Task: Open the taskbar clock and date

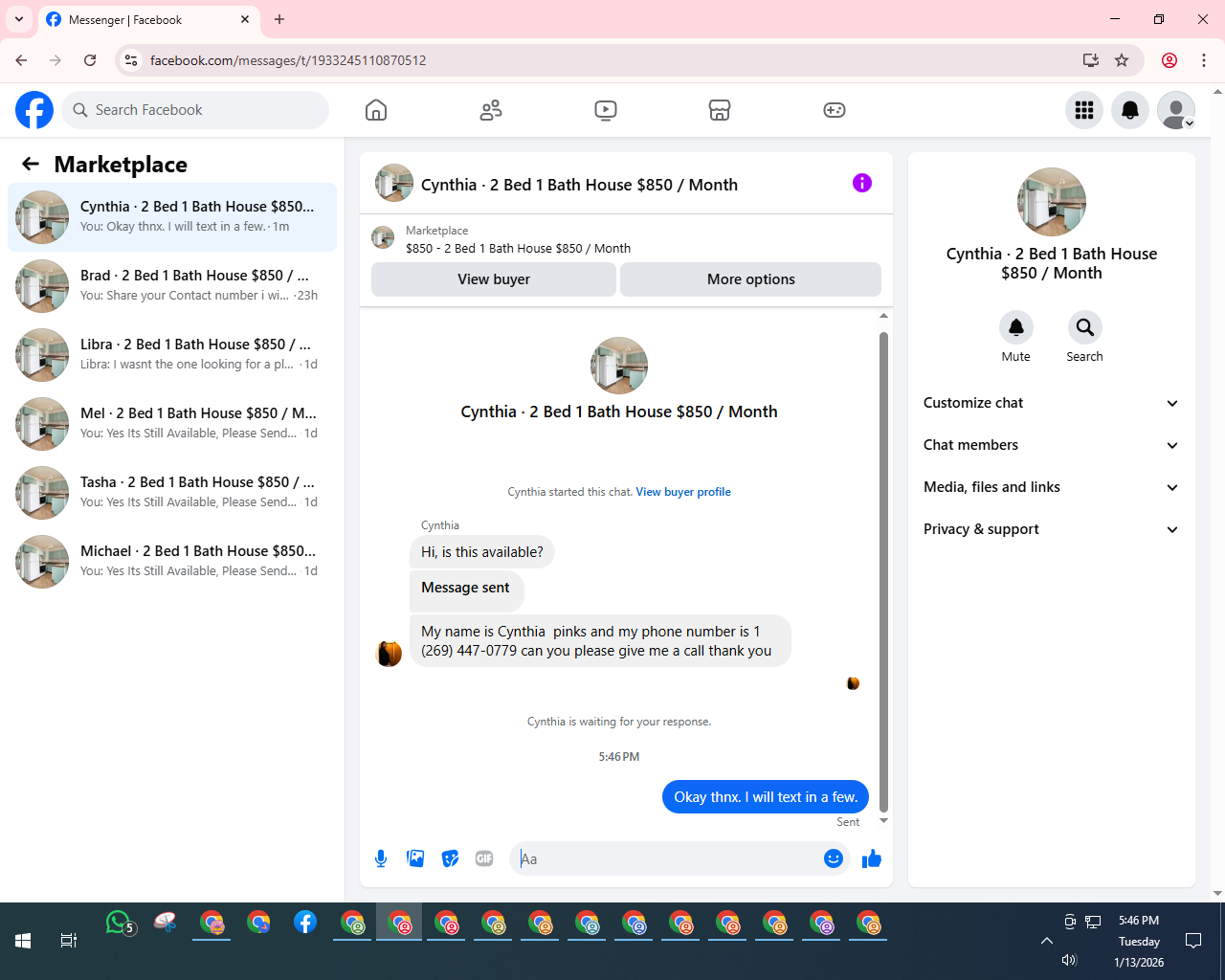Action: pos(1139,941)
